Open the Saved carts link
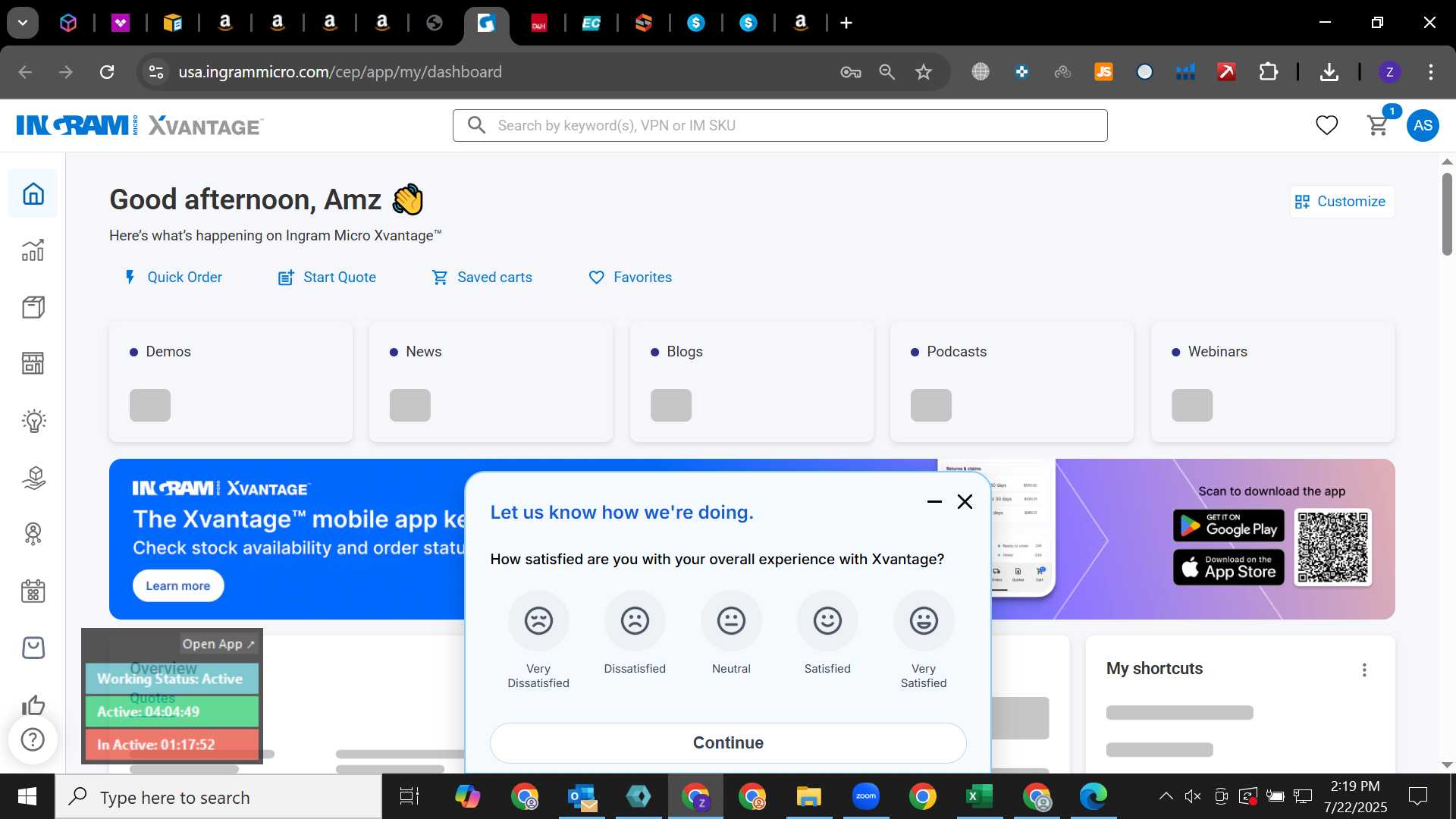Viewport: 1456px width, 819px height. click(x=482, y=278)
